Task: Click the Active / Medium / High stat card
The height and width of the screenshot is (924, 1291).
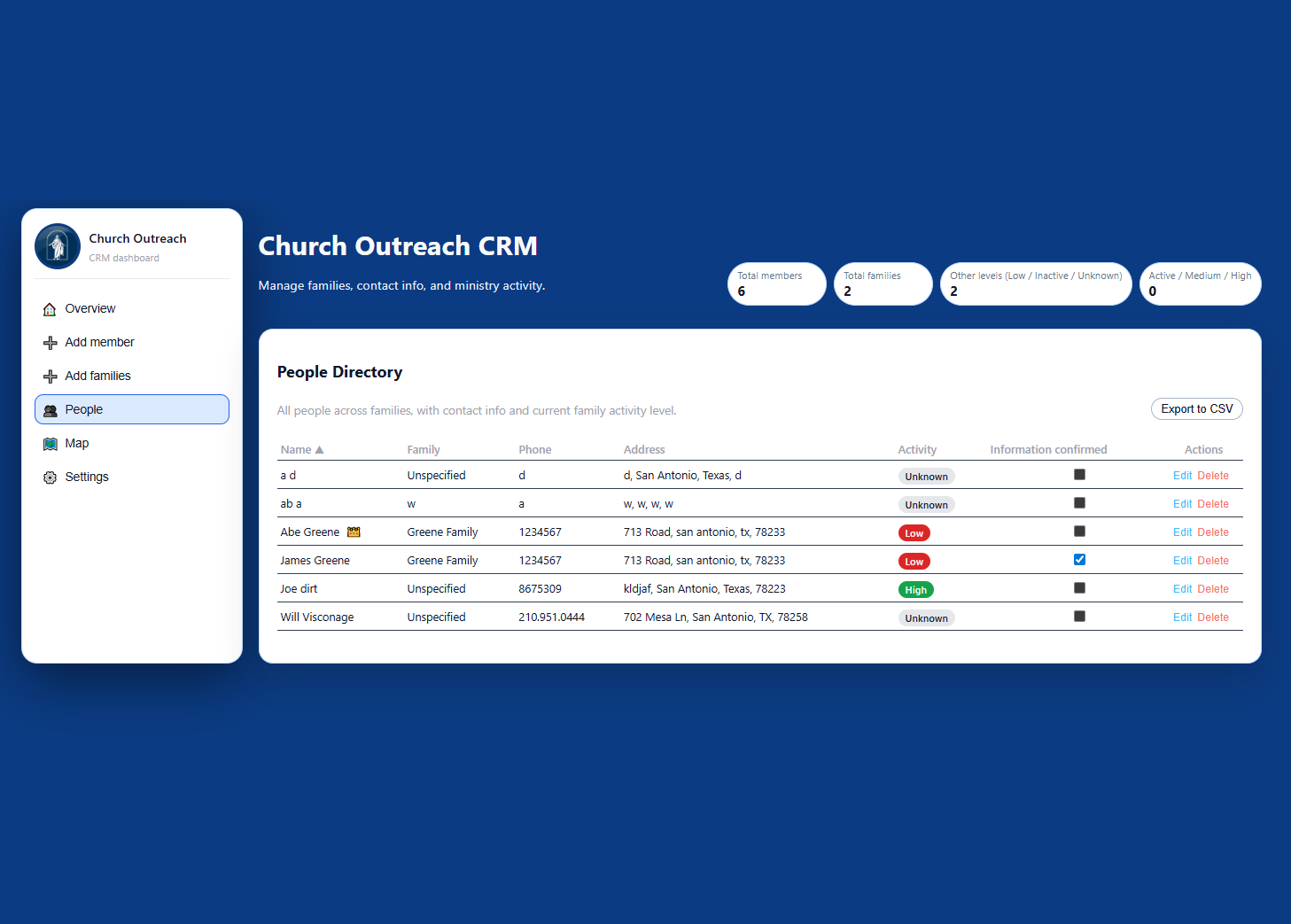Action: point(1200,283)
